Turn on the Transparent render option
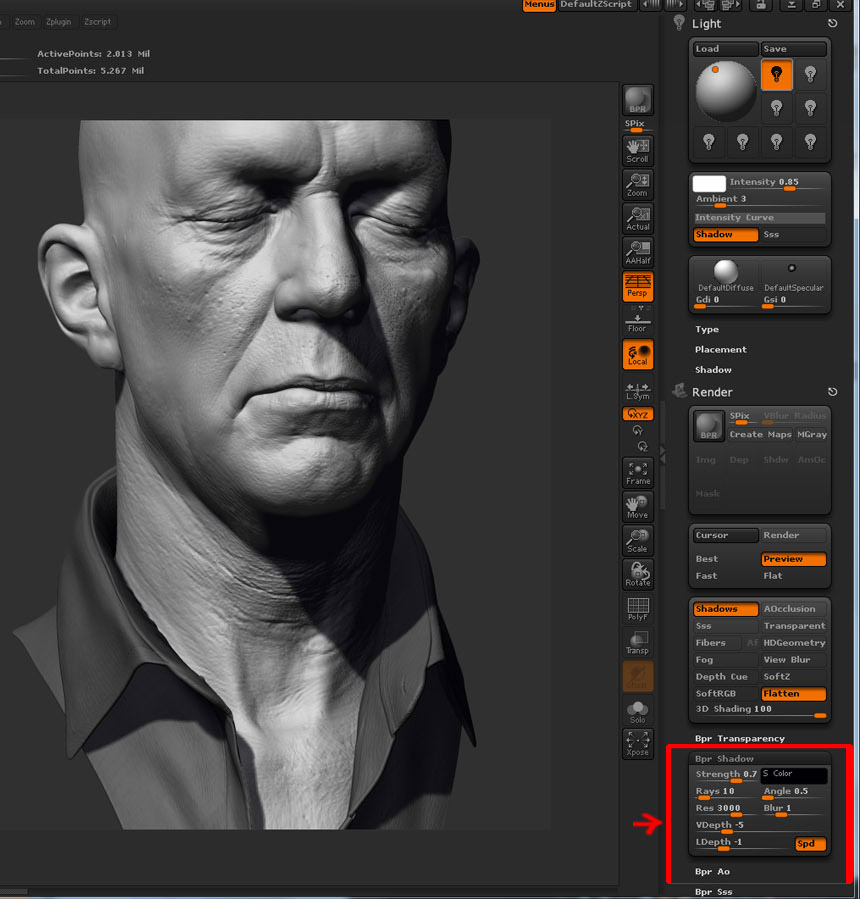The width and height of the screenshot is (860, 899). pyautogui.click(x=793, y=626)
